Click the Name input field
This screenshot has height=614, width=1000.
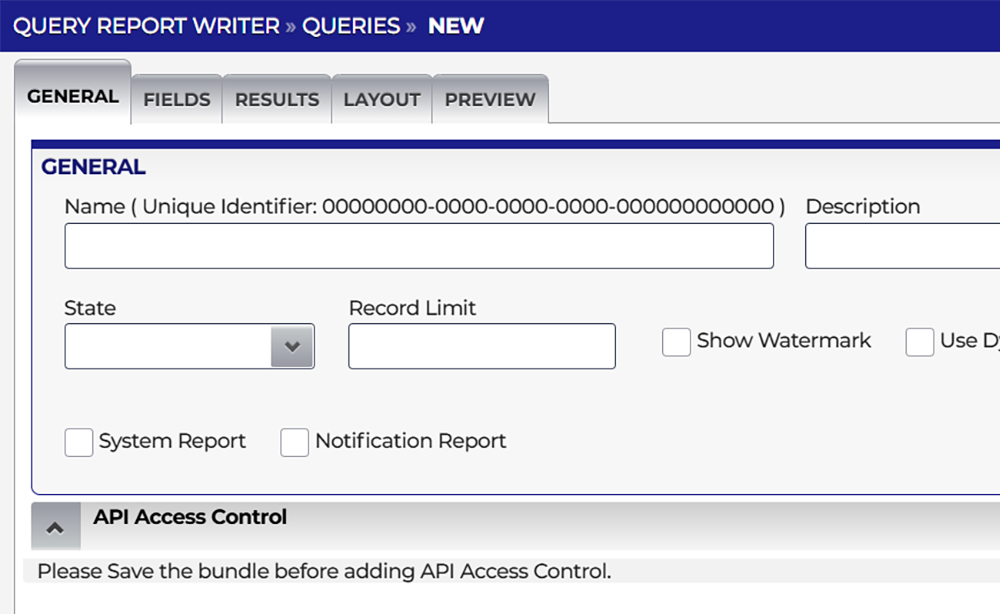pos(419,245)
